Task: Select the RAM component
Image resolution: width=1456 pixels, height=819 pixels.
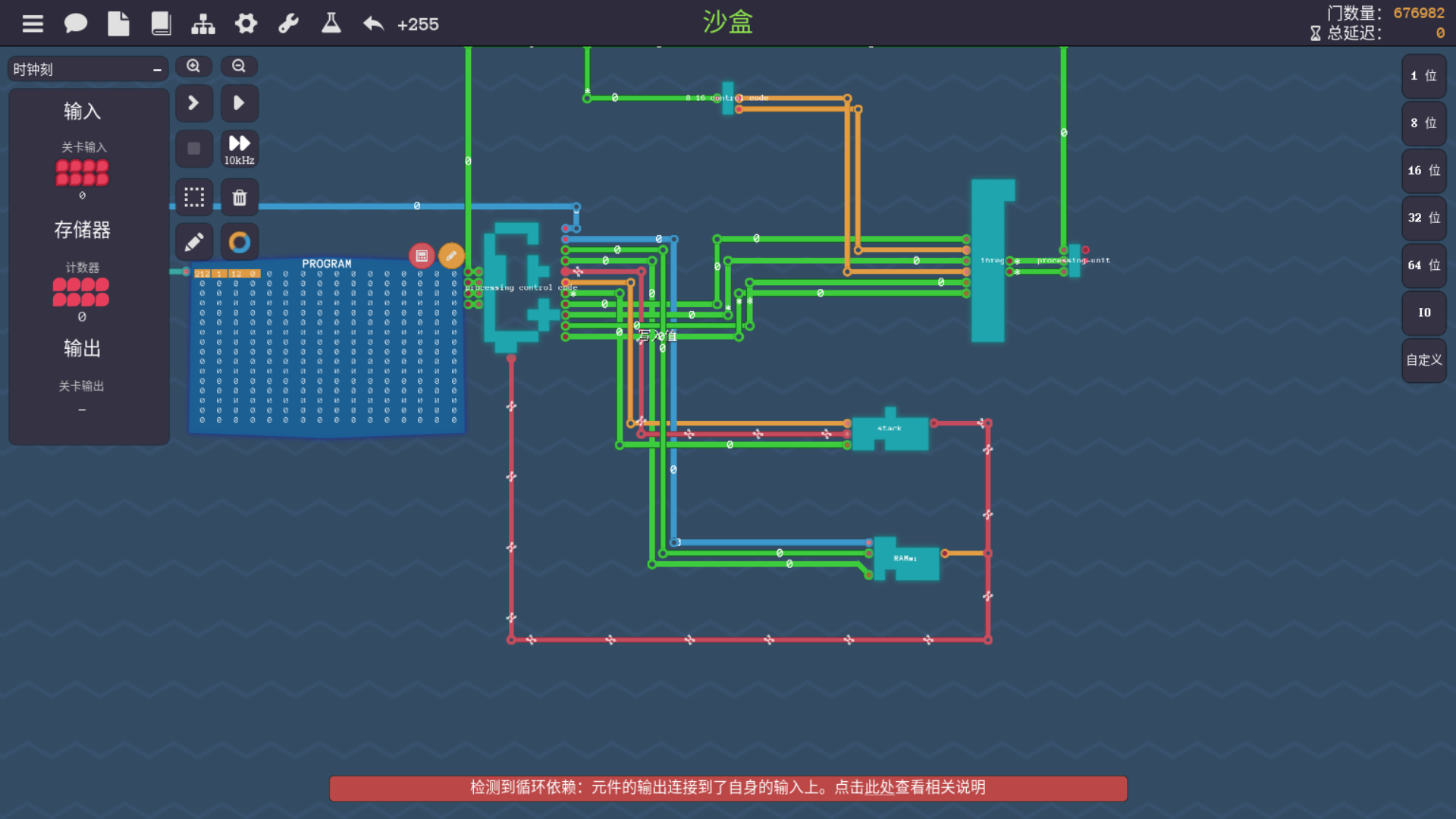Action: click(906, 560)
